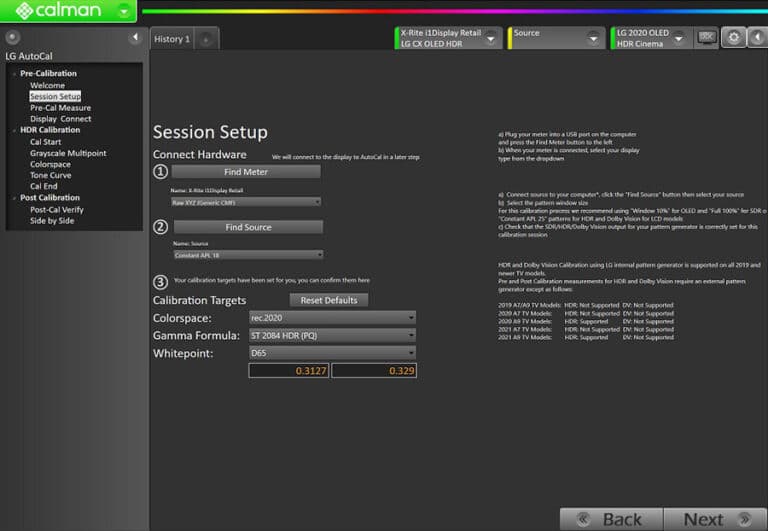Click the round icon above LG AutoCal
Viewport: 768px width, 531px height.
pos(12,38)
